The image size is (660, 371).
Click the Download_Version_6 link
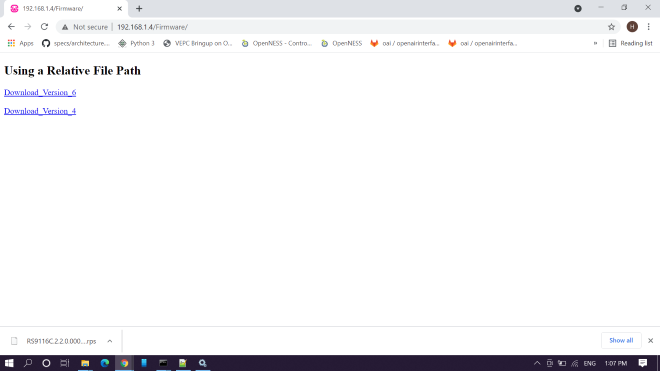[x=40, y=92]
